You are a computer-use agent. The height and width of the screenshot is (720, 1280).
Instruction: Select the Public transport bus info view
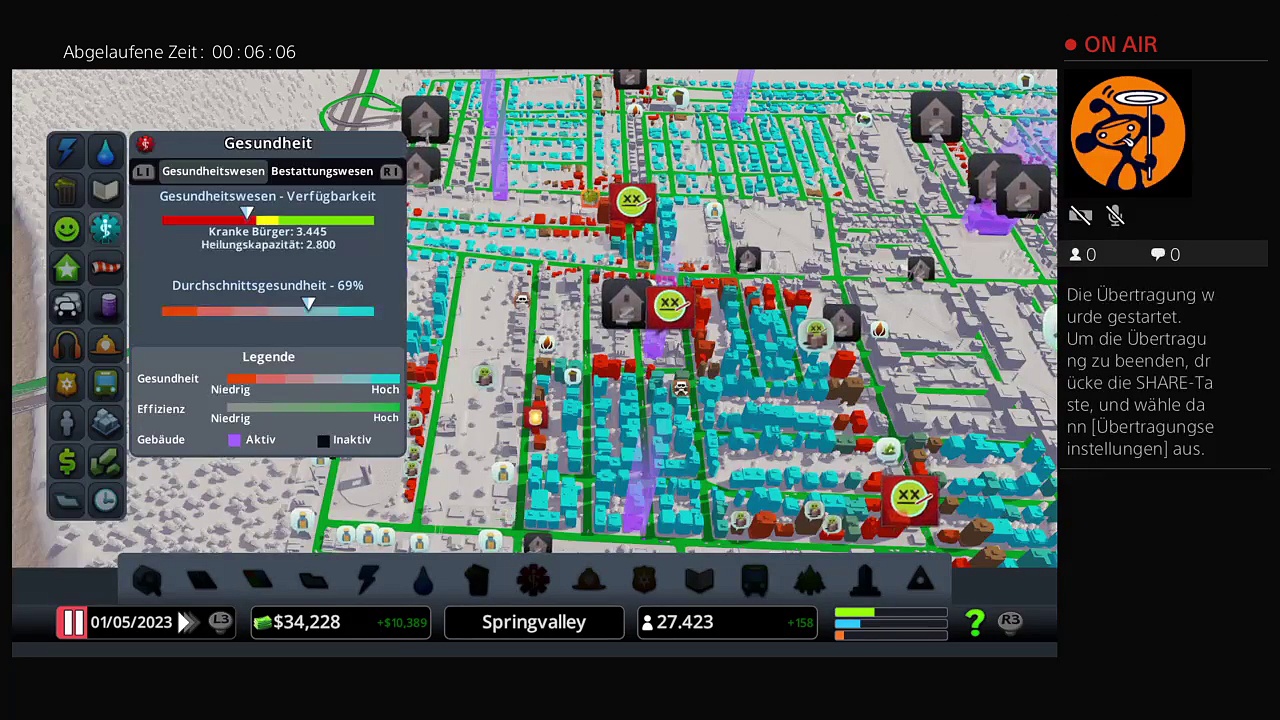(106, 384)
